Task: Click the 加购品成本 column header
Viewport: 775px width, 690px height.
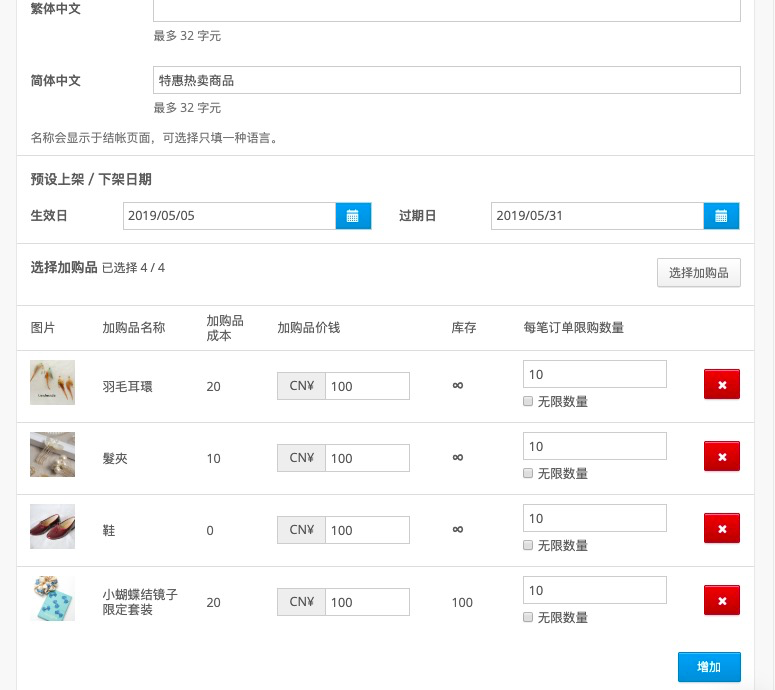Action: pos(225,328)
